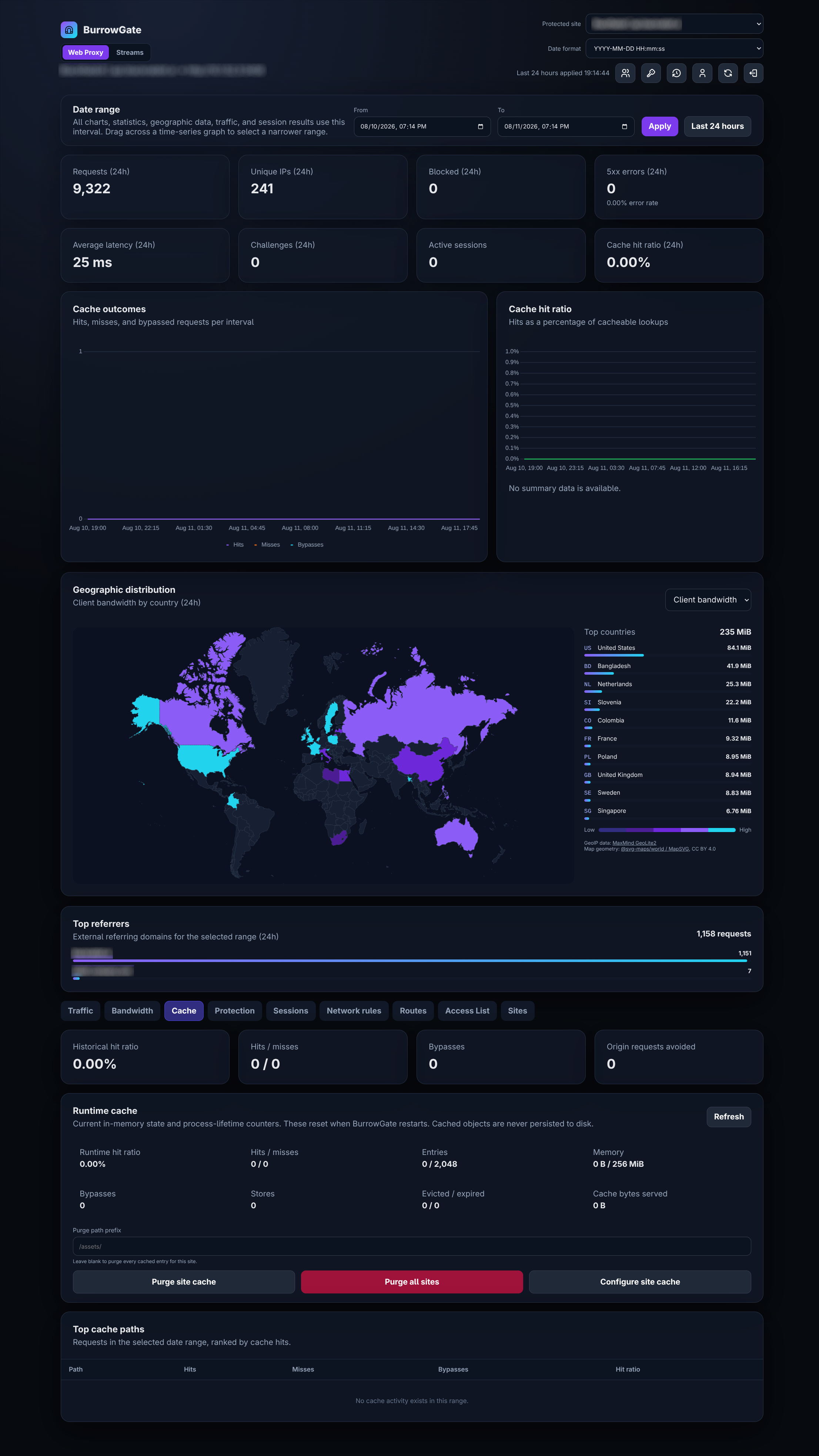The height and width of the screenshot is (1456, 819).
Task: Open the history clock icon
Action: (676, 73)
